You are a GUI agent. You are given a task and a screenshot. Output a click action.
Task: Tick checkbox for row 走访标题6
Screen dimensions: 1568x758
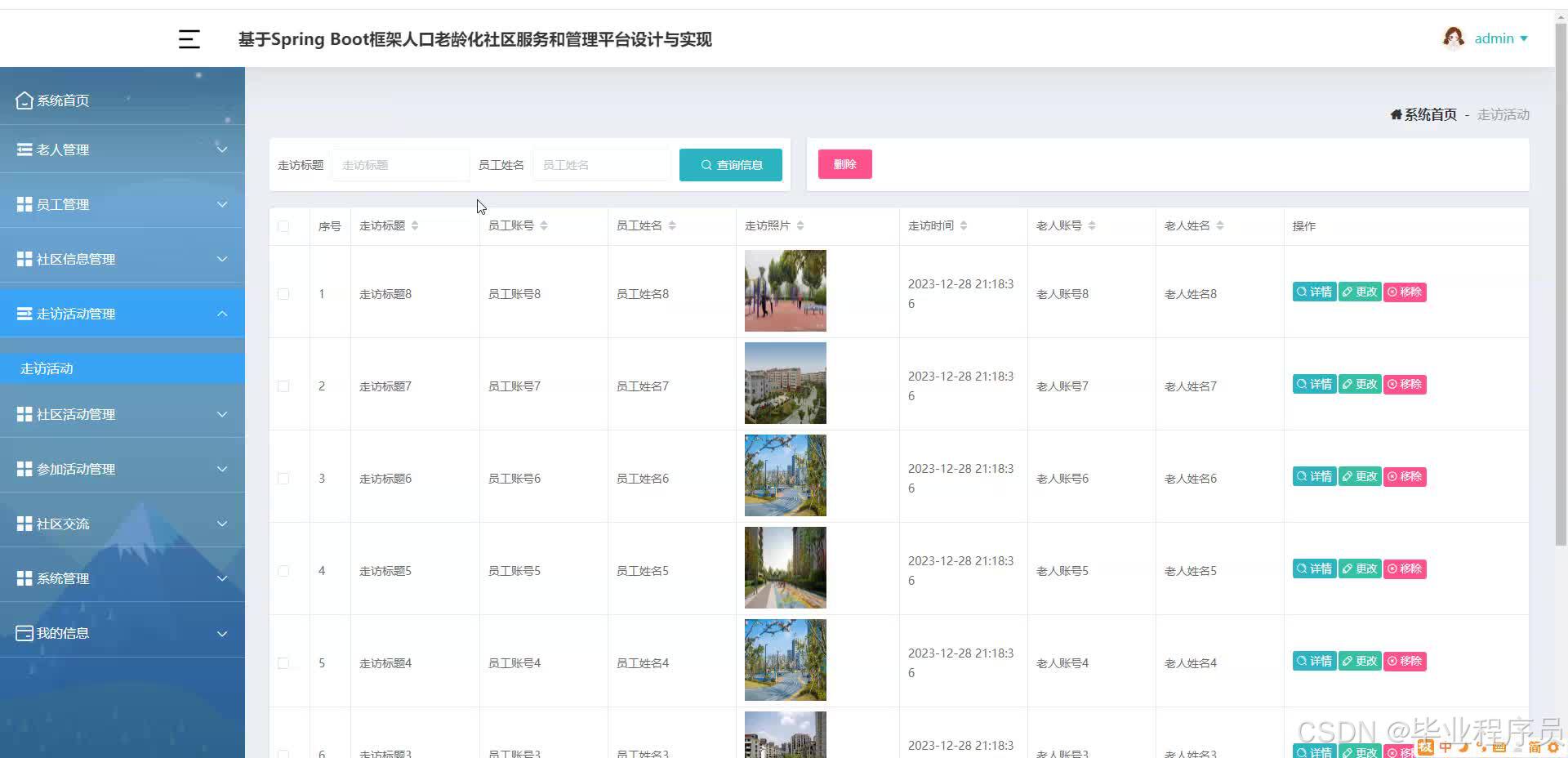click(283, 479)
